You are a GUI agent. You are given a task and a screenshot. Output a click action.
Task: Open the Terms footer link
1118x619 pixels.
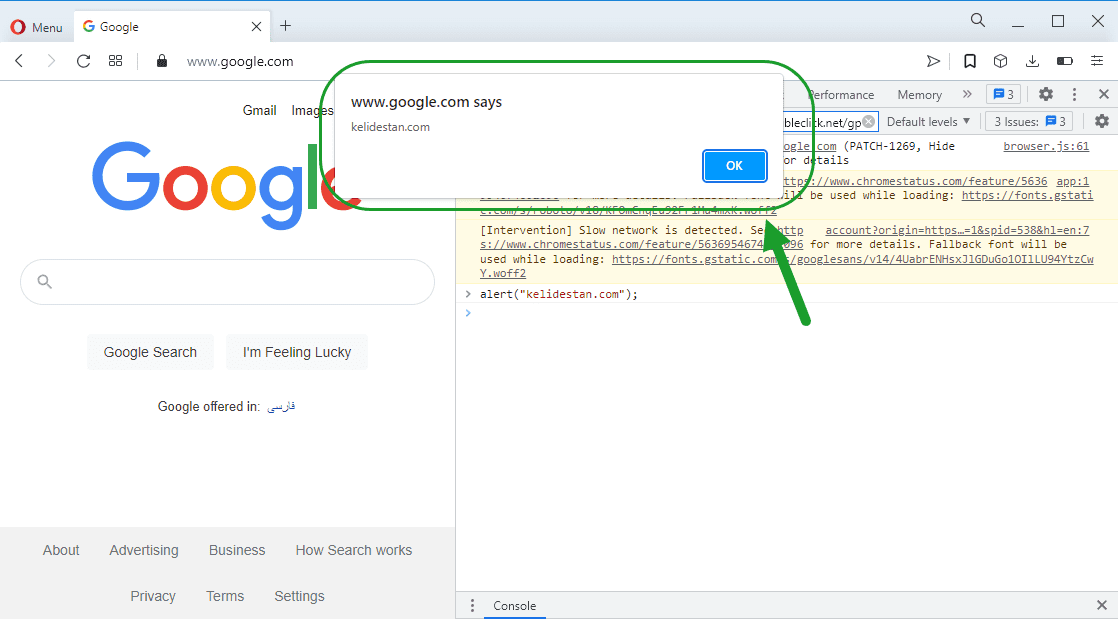pos(225,596)
